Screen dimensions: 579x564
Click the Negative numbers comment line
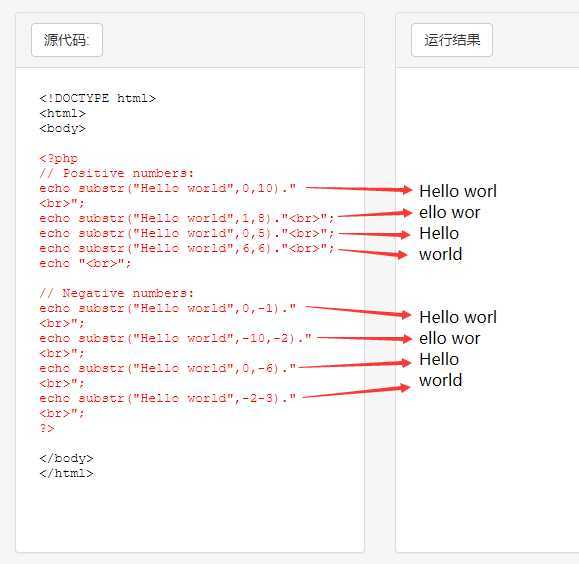point(116,293)
